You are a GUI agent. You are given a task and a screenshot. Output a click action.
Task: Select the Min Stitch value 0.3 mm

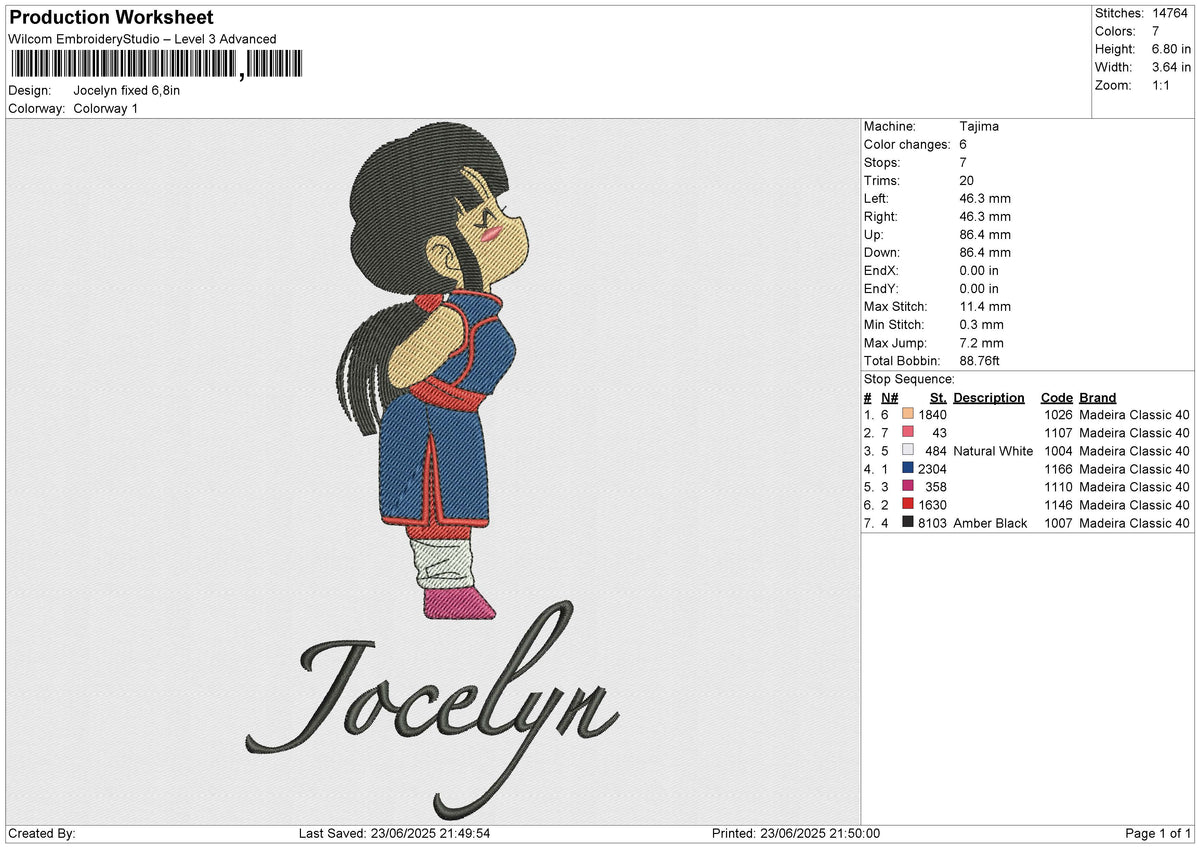981,324
